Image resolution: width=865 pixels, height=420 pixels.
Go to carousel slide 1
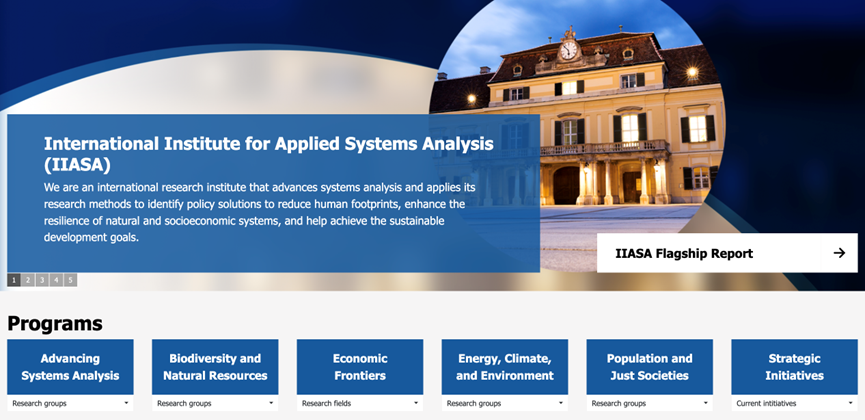pyautogui.click(x=14, y=280)
